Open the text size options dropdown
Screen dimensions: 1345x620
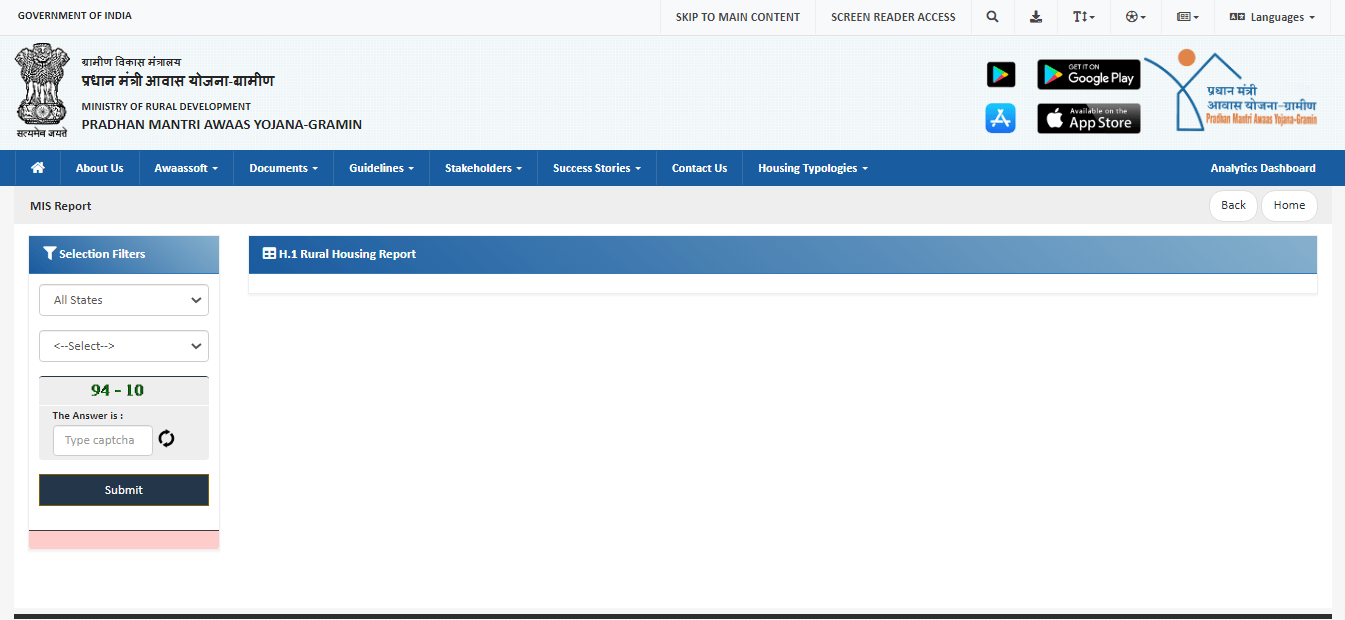[1083, 17]
